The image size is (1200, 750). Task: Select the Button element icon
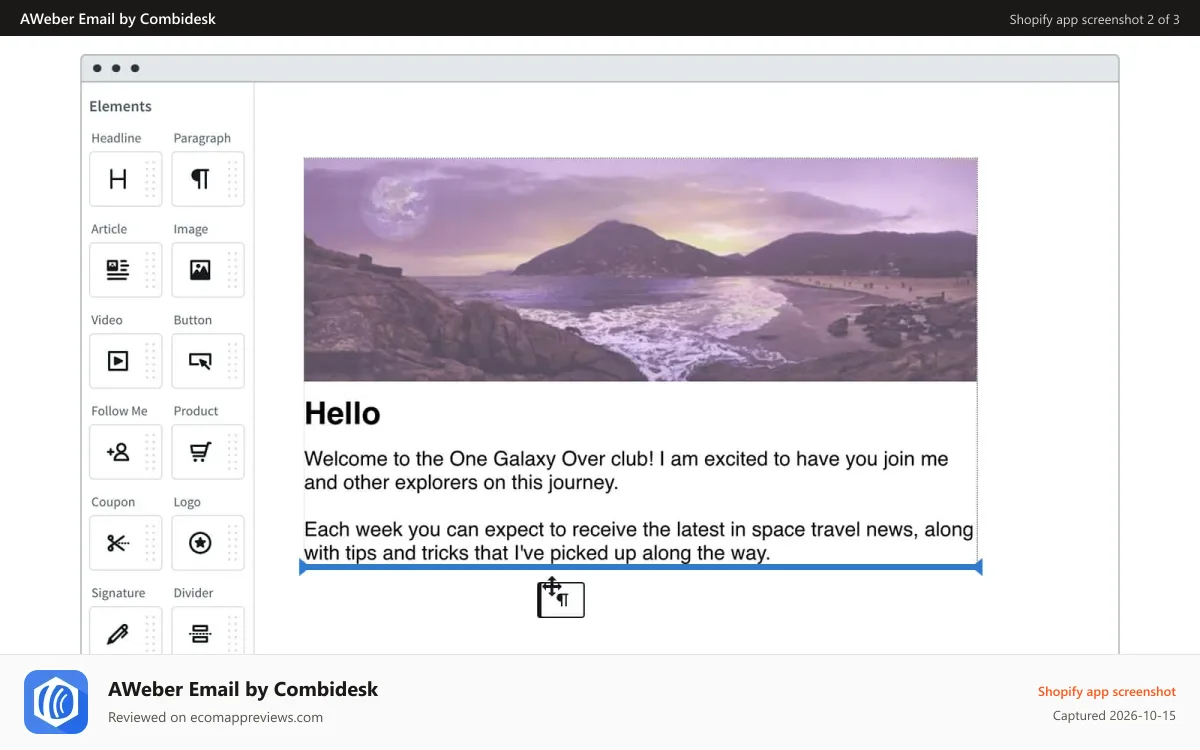[x=200, y=361]
